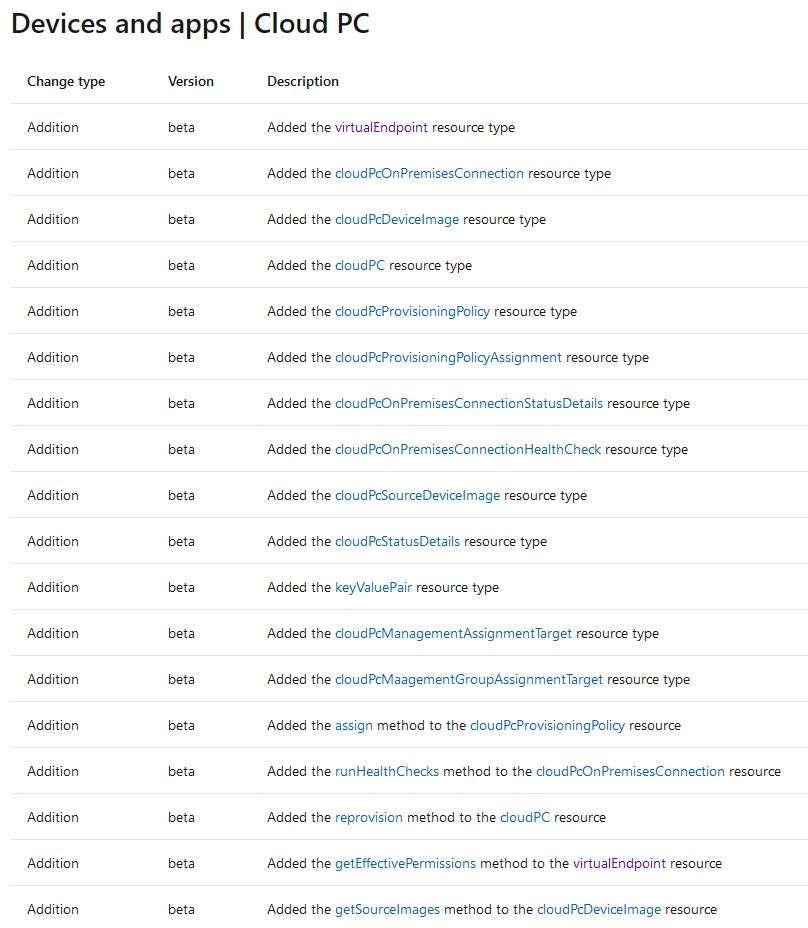Open the getEffectivePermissions method link

coord(403,863)
